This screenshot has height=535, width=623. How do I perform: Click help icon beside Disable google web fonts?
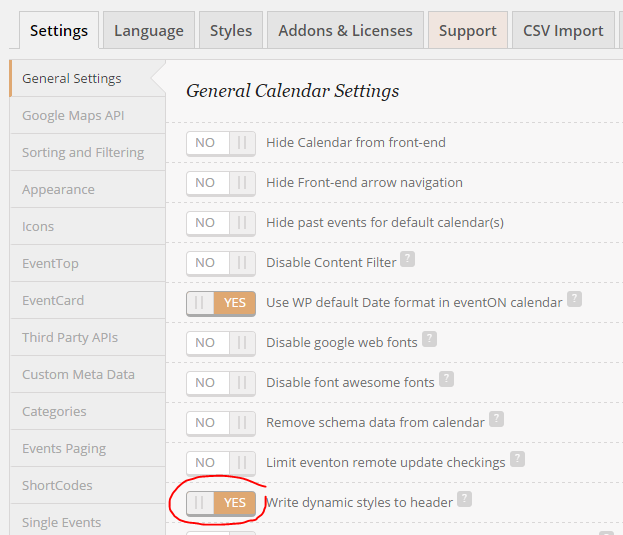(429, 339)
